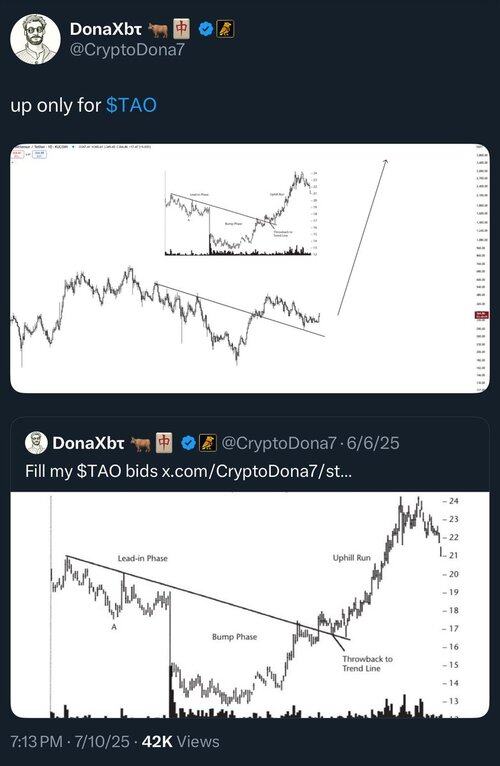Open the quoted tweet's small avatar

coord(36,443)
